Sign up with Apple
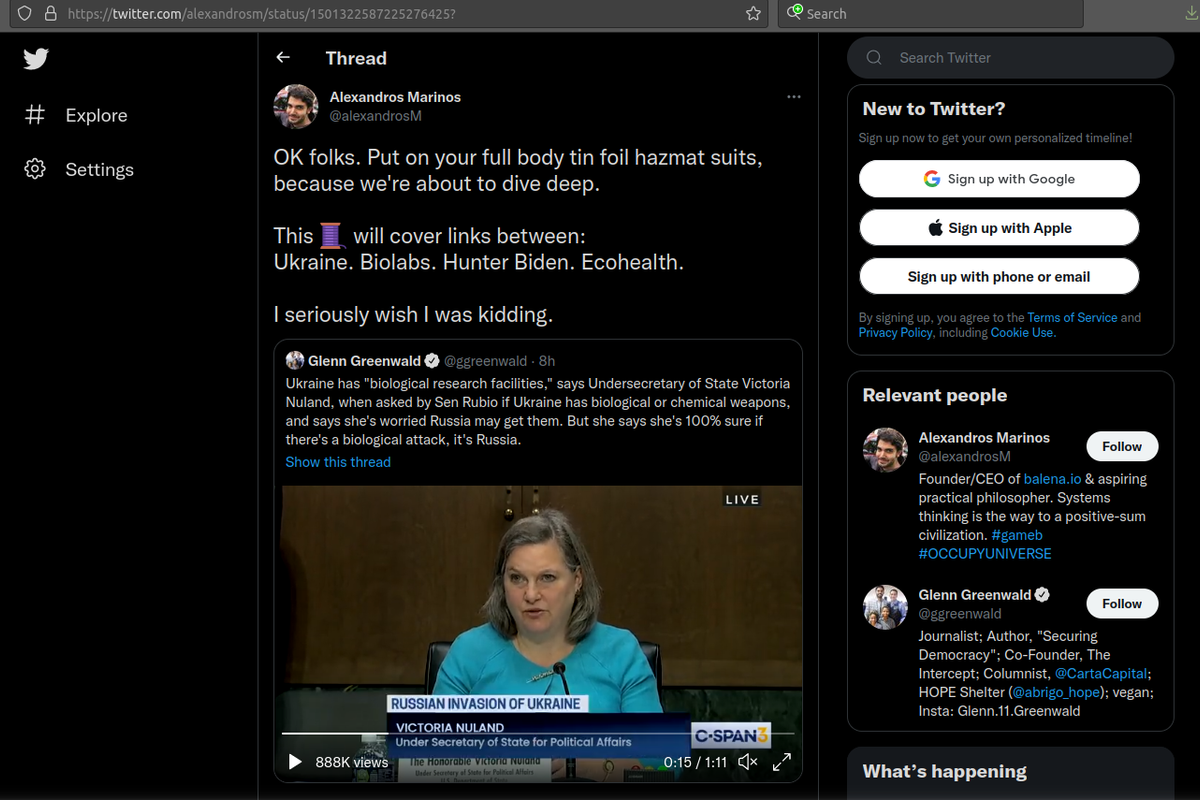This screenshot has height=800, width=1200. 999,228
